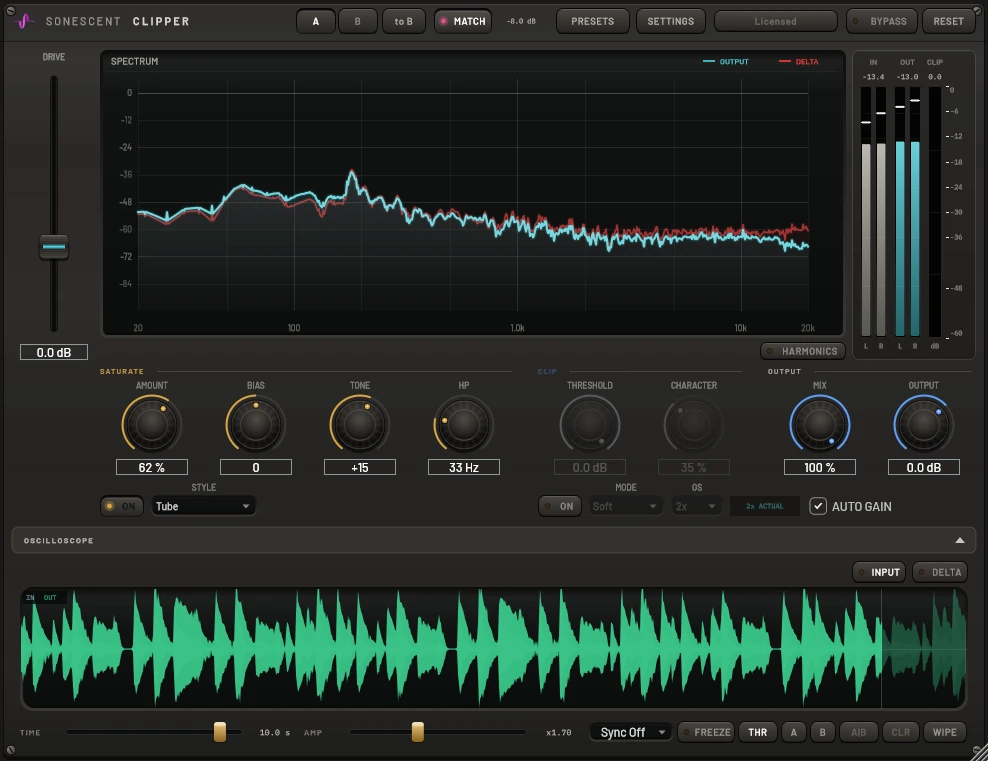Click the oscilloscope waveform display
Viewport: 988px width, 761px height.
(494, 648)
